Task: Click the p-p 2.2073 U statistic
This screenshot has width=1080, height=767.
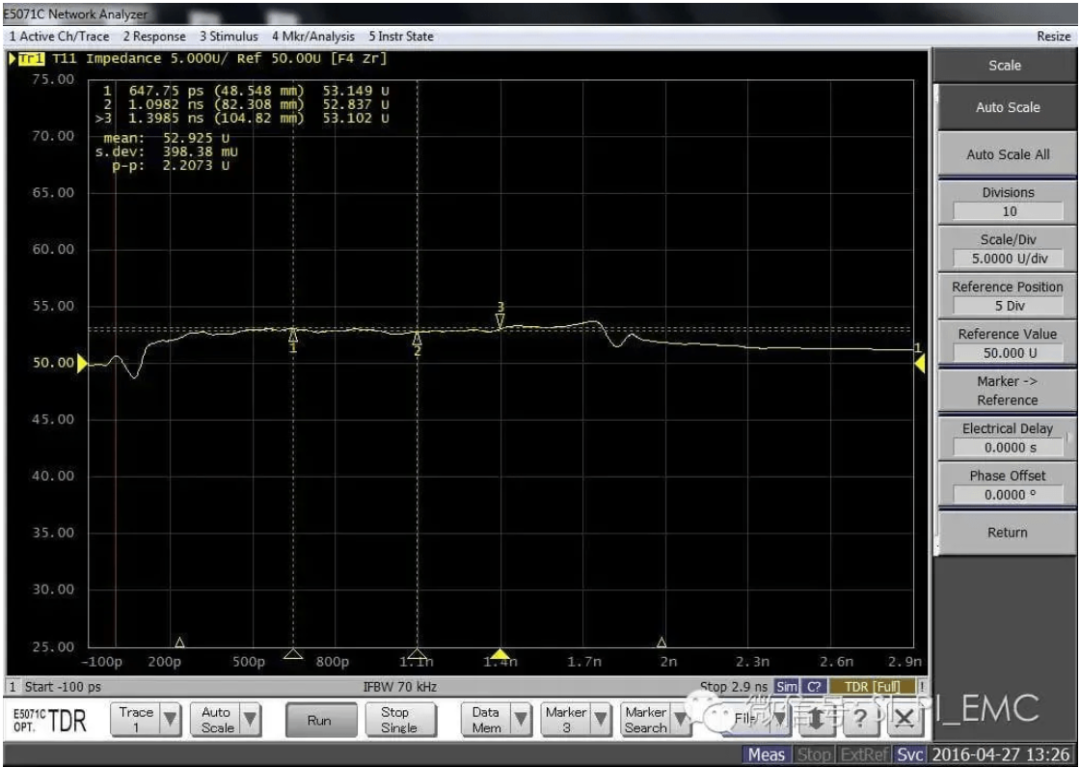Action: click(170, 166)
